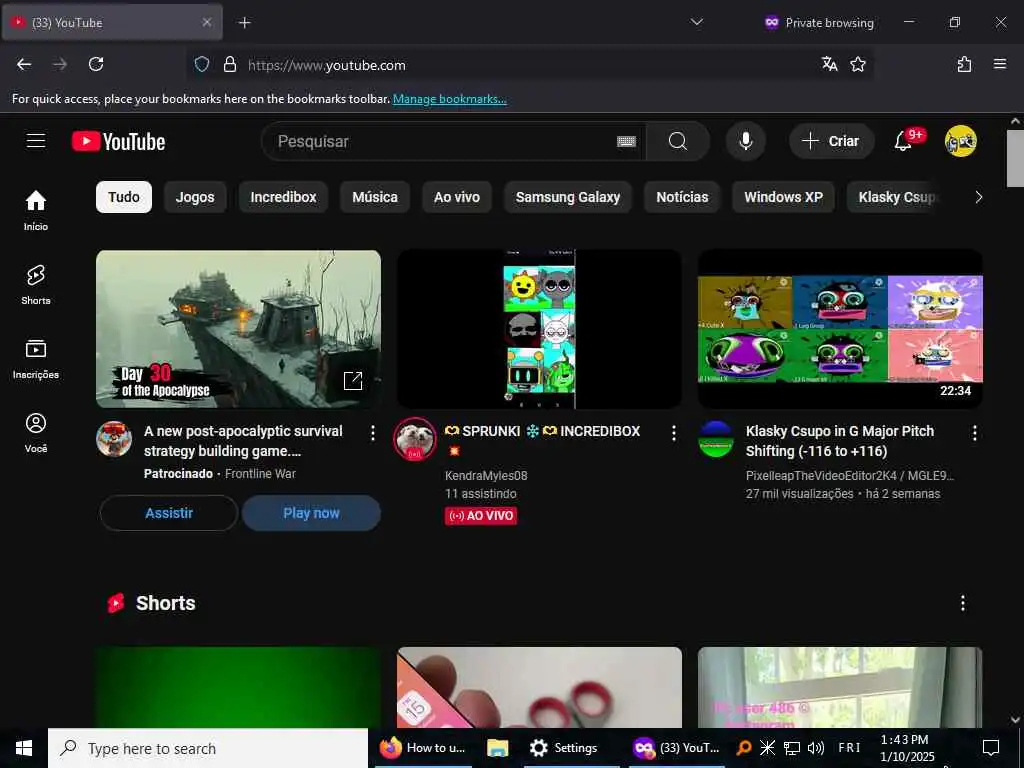Image resolution: width=1024 pixels, height=768 pixels.
Task: Bookmark this page with star
Action: point(858,64)
